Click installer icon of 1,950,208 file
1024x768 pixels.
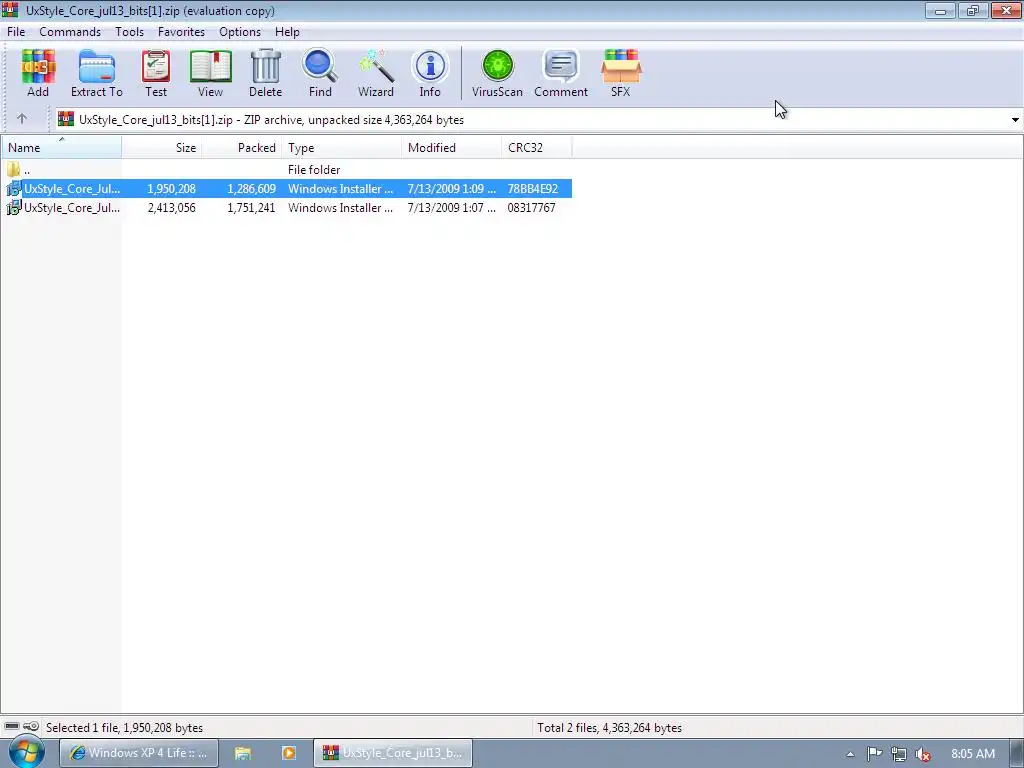(14, 189)
